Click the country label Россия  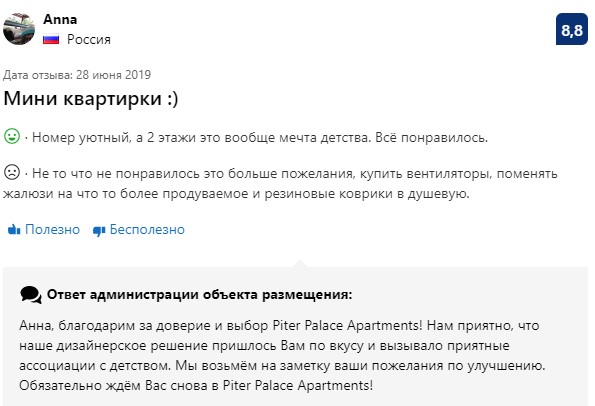pyautogui.click(x=89, y=39)
